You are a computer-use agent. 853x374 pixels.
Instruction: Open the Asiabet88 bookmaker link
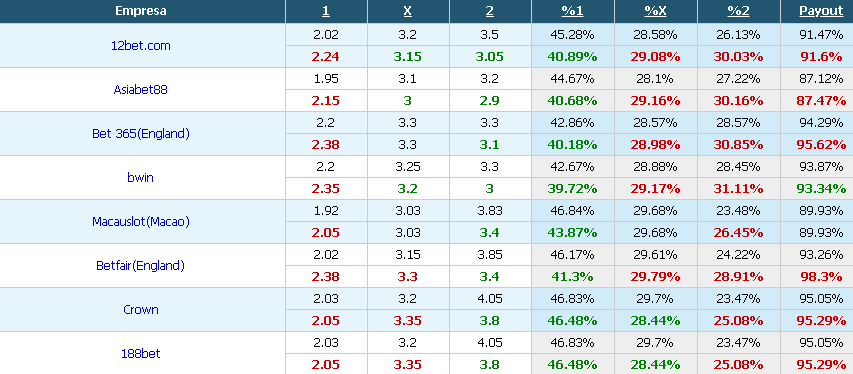pos(140,90)
